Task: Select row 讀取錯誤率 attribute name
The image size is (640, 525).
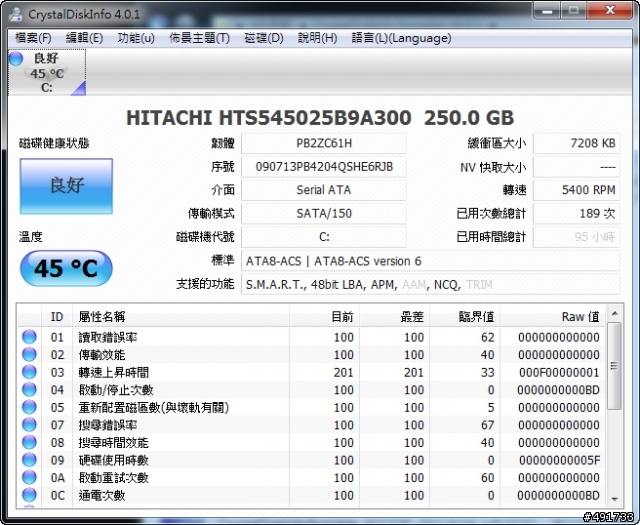Action: (108, 337)
